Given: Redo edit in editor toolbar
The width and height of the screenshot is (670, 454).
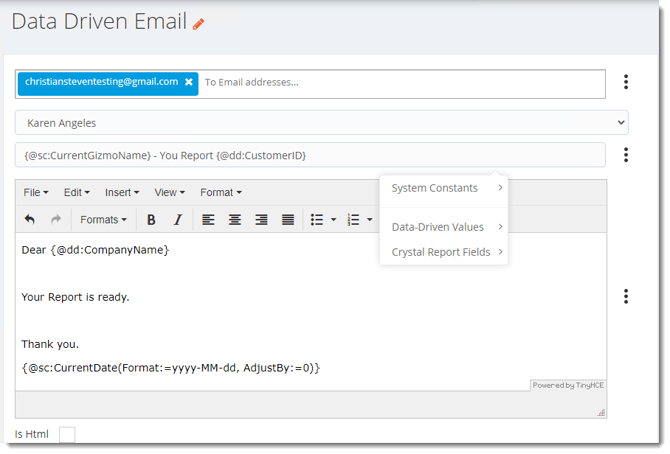Looking at the screenshot, I should [x=56, y=220].
